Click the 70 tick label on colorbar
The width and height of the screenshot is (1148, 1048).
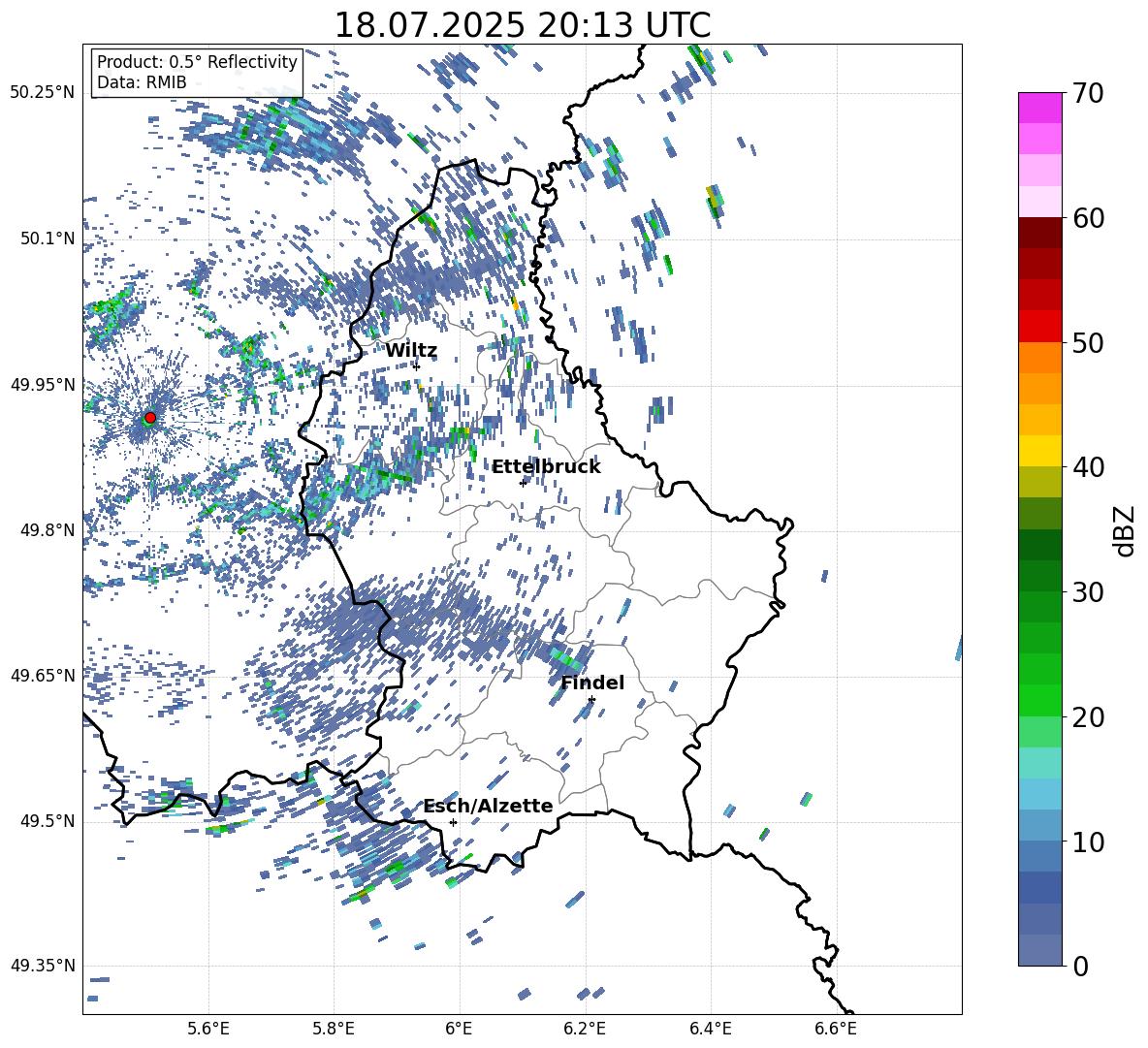coord(1088,94)
